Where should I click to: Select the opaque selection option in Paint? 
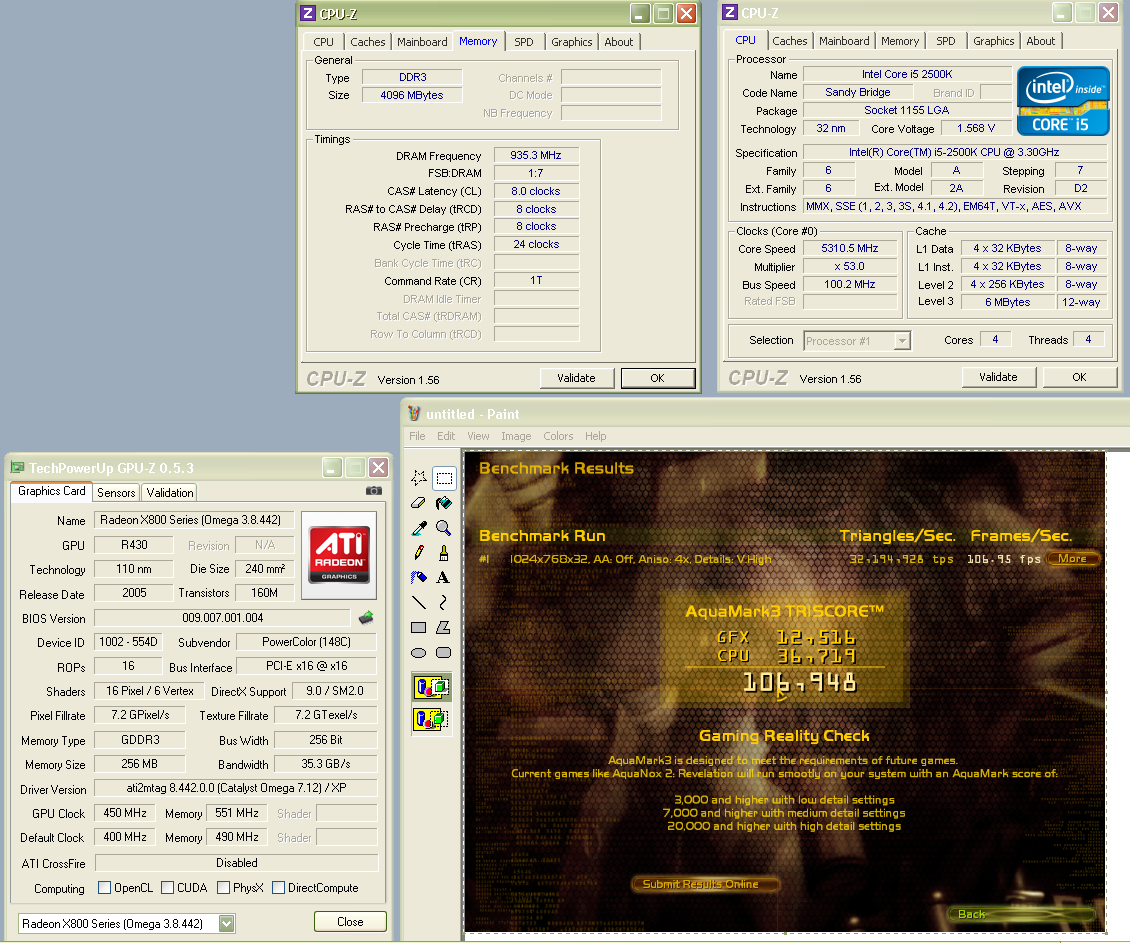[x=431, y=687]
